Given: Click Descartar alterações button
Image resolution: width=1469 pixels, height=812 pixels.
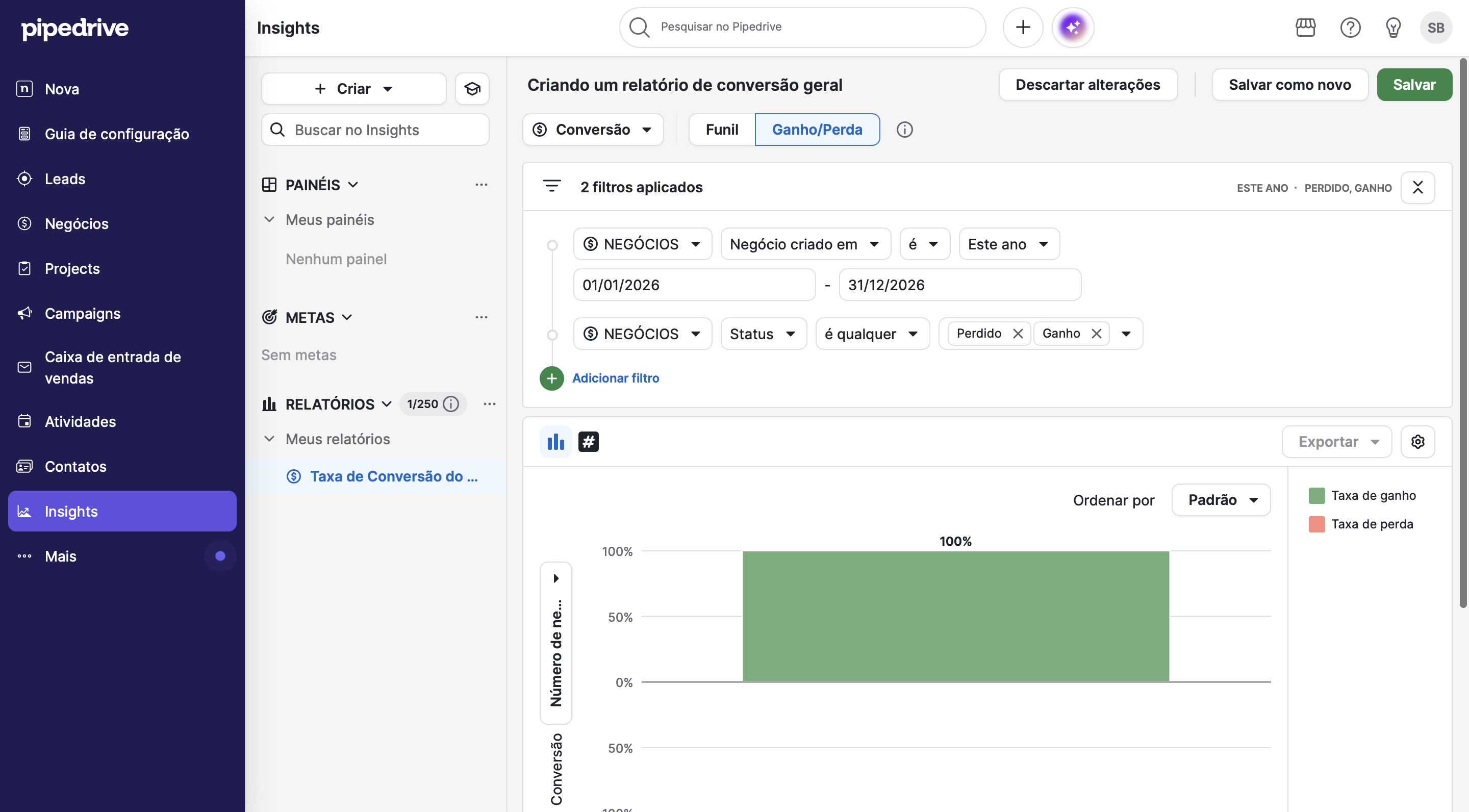Looking at the screenshot, I should click(x=1087, y=85).
